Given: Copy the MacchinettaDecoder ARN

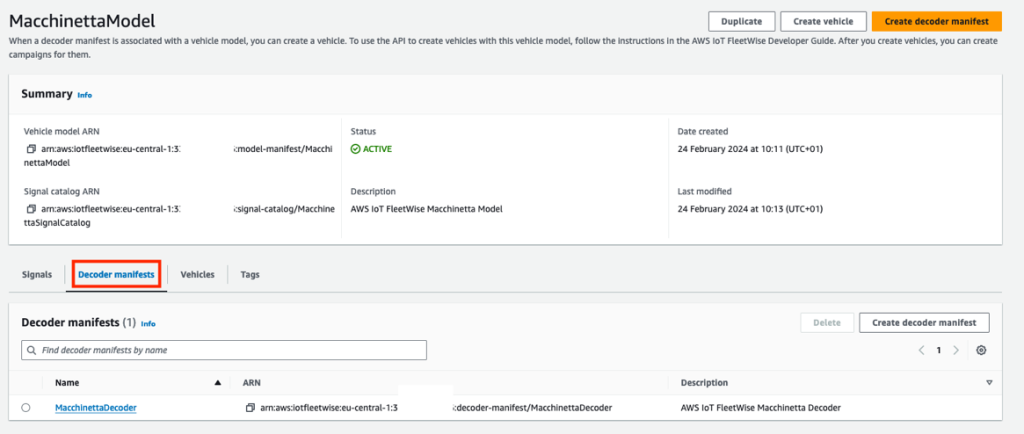Looking at the screenshot, I should pos(250,408).
